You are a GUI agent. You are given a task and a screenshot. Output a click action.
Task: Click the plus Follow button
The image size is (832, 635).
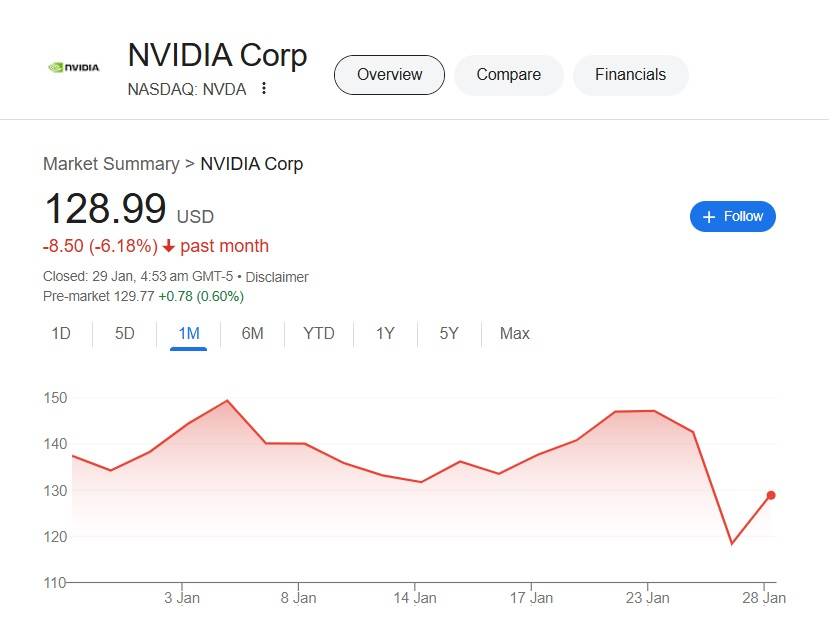(x=732, y=217)
